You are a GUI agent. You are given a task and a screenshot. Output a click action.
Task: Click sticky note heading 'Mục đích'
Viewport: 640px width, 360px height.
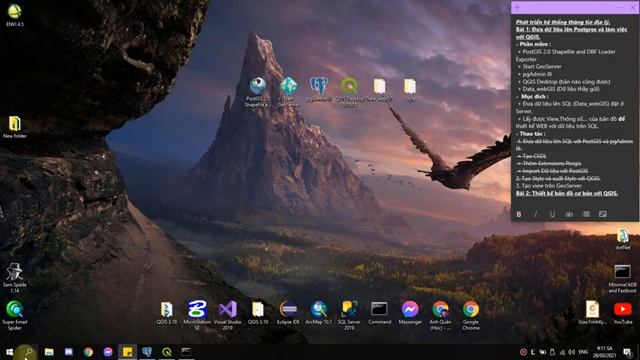[x=534, y=96]
